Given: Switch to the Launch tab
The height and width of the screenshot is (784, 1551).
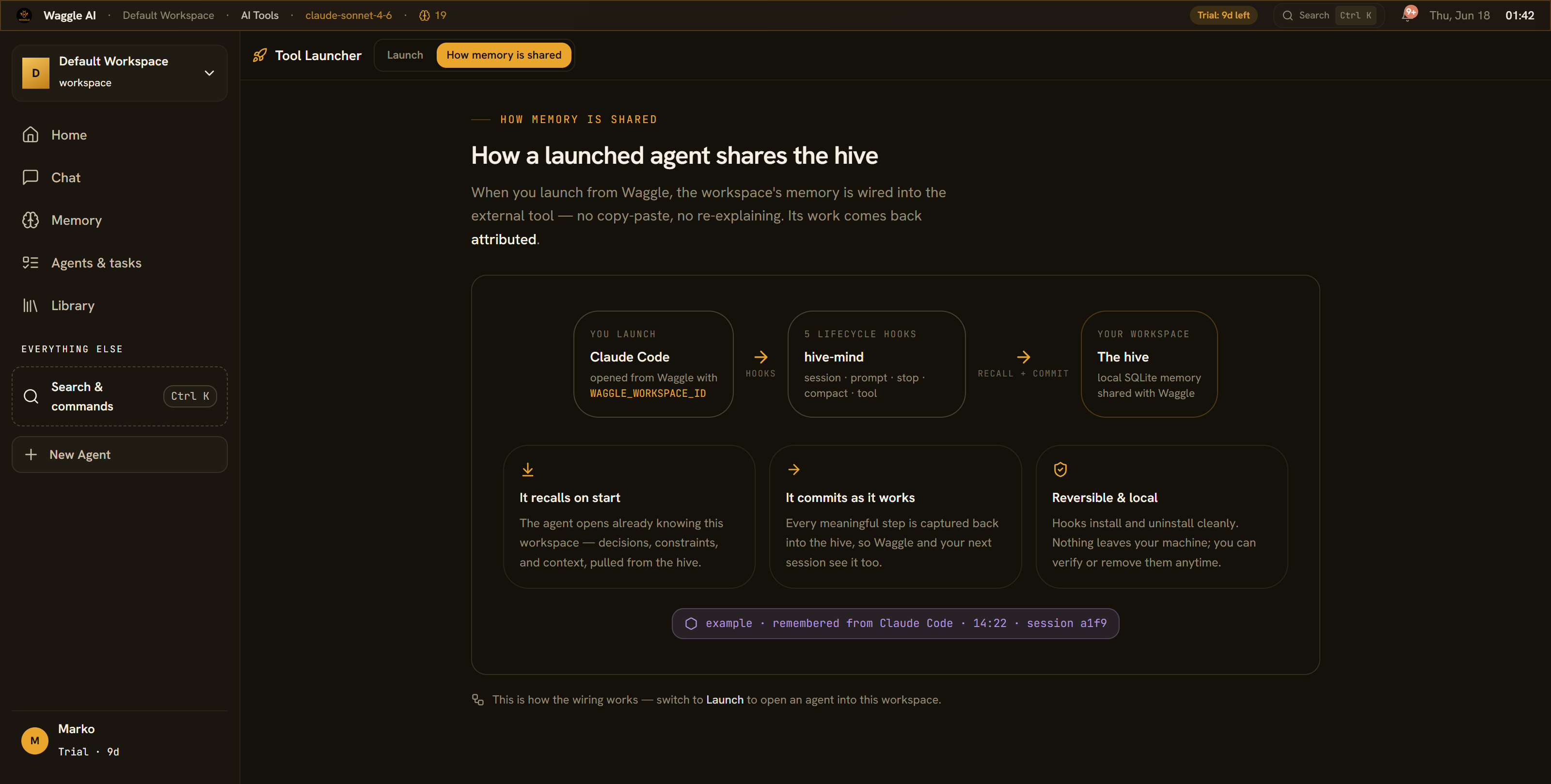Looking at the screenshot, I should tap(405, 55).
